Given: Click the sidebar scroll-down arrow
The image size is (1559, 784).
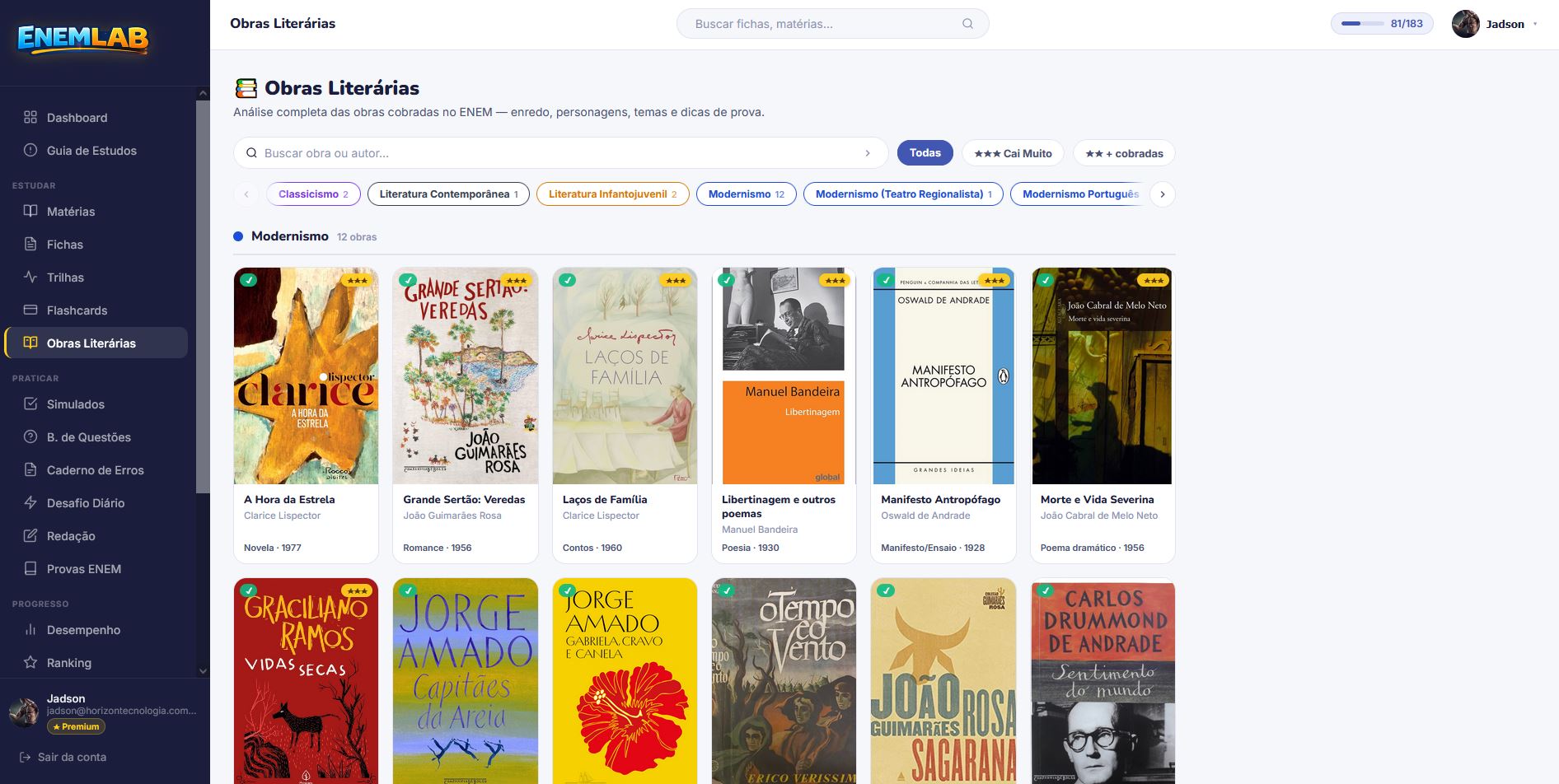Looking at the screenshot, I should [x=203, y=671].
